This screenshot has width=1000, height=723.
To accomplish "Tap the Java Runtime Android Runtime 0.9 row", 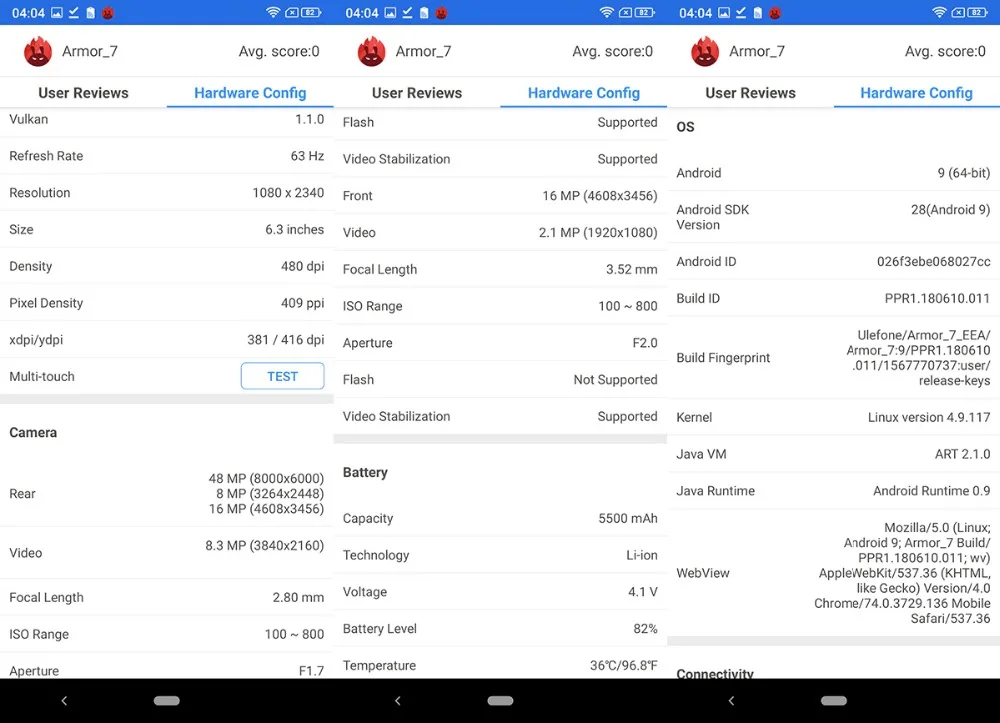I will (x=834, y=491).
